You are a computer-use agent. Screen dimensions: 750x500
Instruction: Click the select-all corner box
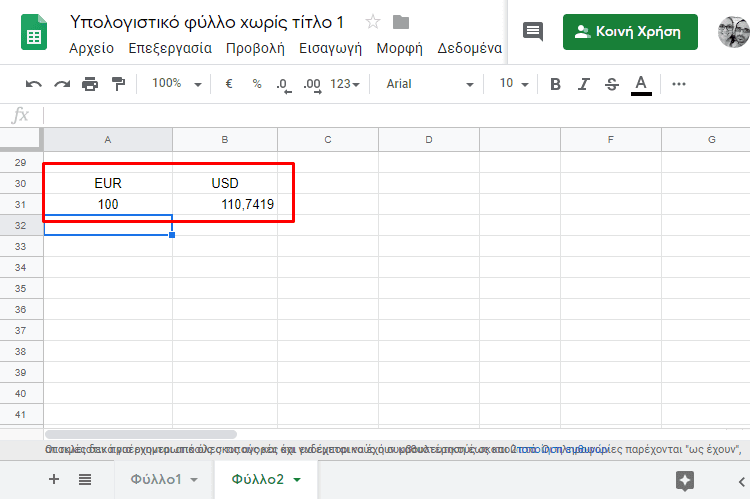(21, 139)
